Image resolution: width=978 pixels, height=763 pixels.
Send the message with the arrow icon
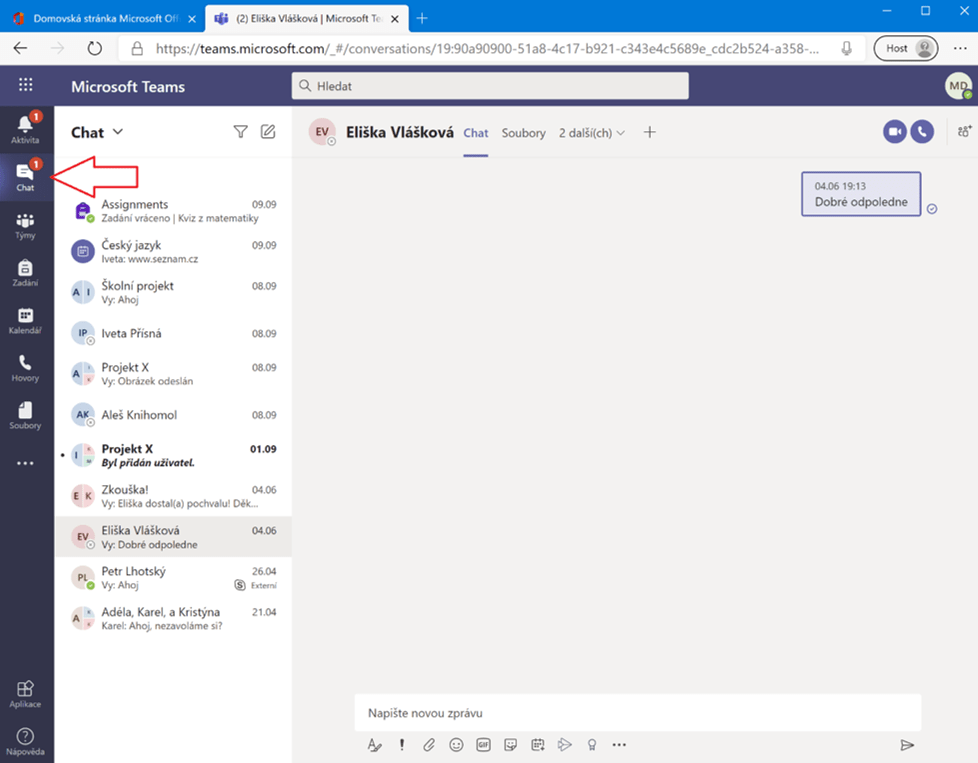click(907, 745)
